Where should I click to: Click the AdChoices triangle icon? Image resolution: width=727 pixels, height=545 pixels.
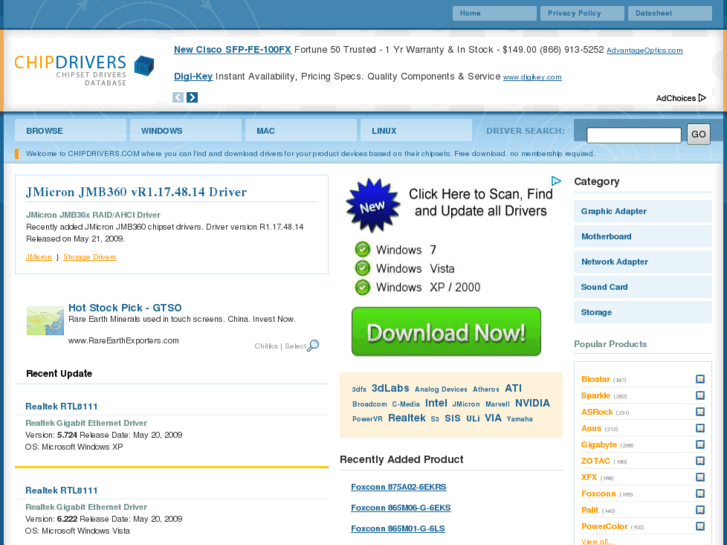[x=702, y=98]
